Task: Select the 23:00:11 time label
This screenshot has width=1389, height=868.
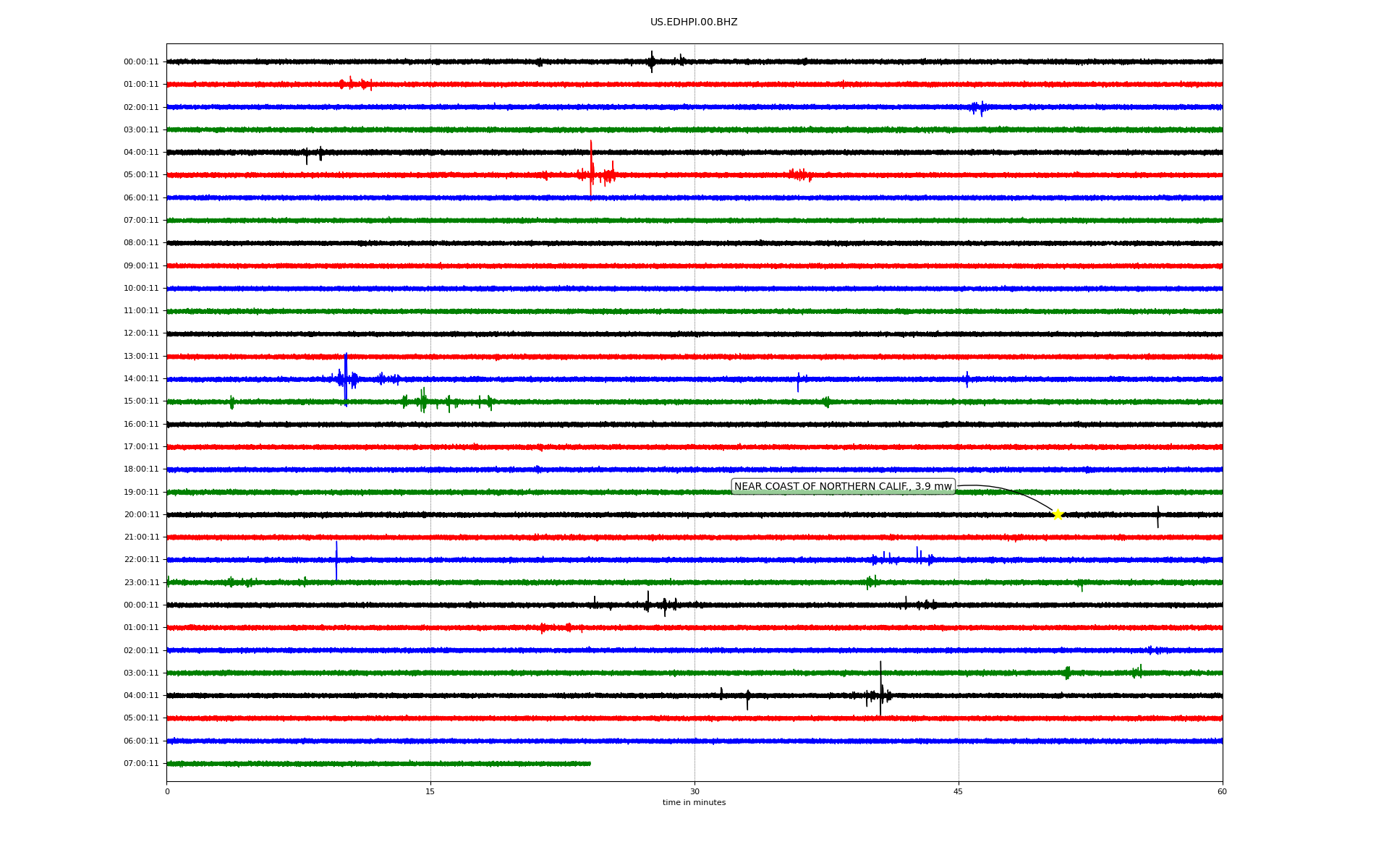Action: 141,582
